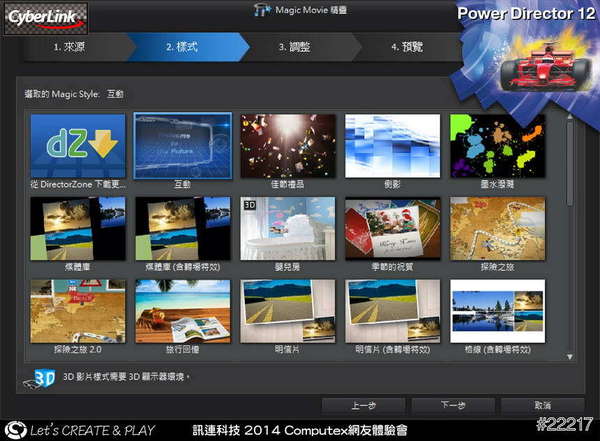This screenshot has height=441, width=600.
Task: Cancel the wizard with 取消
Action: tap(543, 405)
